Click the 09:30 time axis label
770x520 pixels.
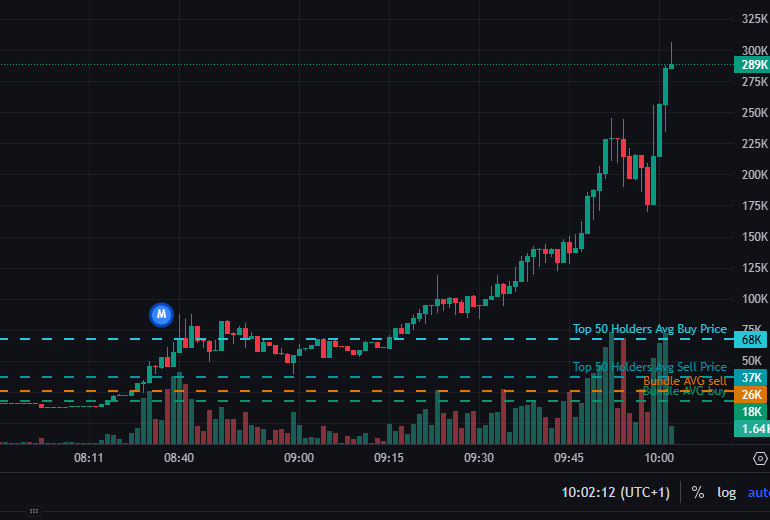point(479,458)
